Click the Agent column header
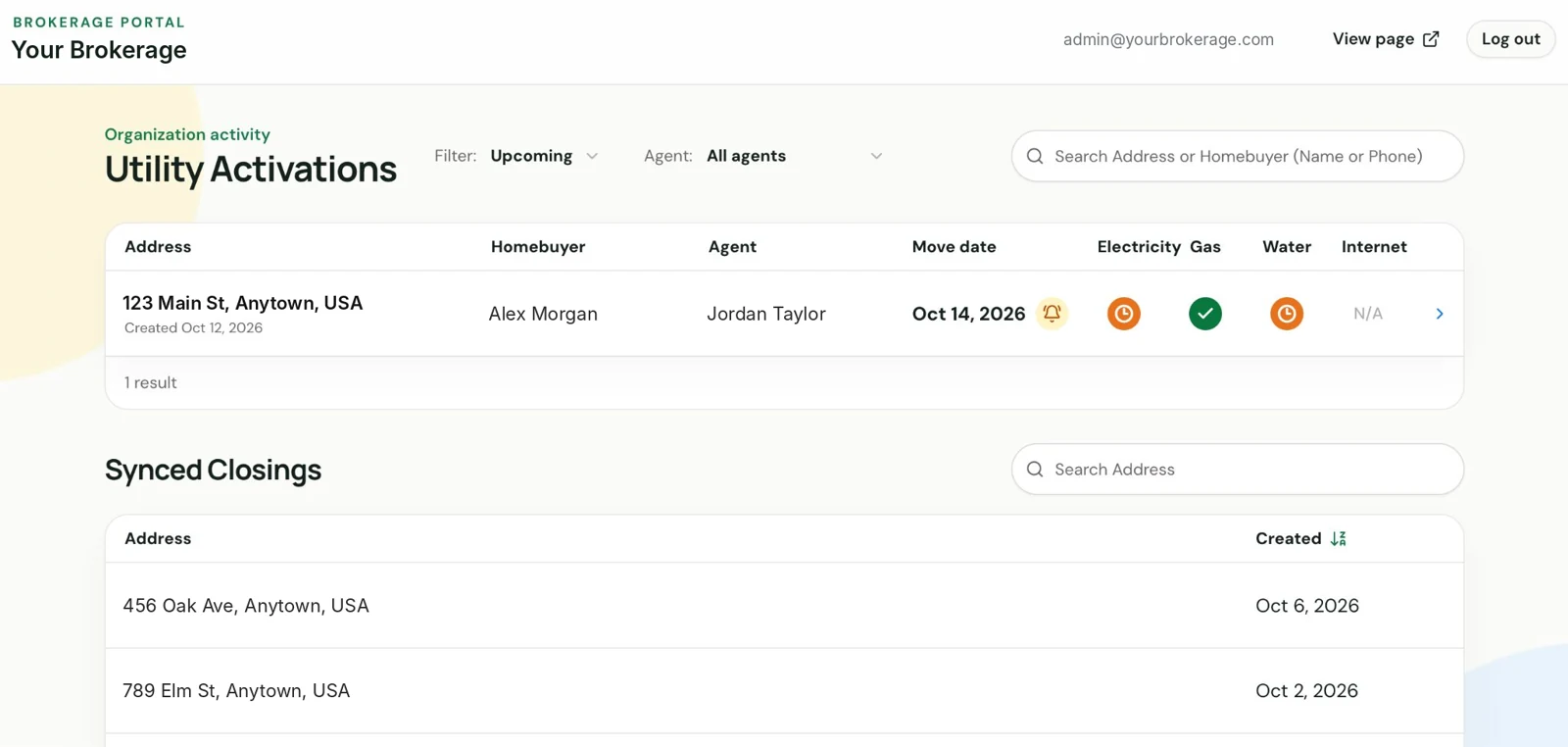1568x747 pixels. click(732, 247)
